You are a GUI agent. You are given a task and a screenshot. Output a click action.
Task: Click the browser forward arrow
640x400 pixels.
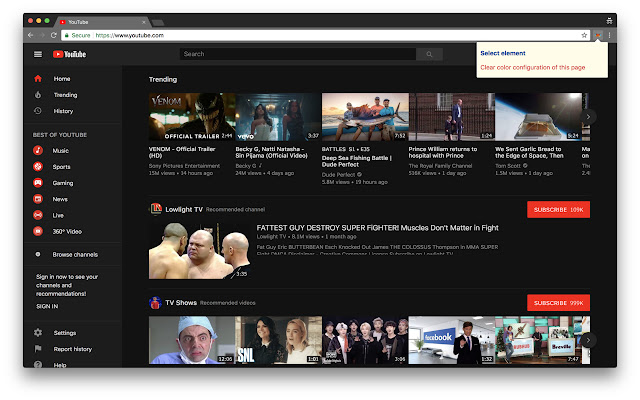click(42, 36)
